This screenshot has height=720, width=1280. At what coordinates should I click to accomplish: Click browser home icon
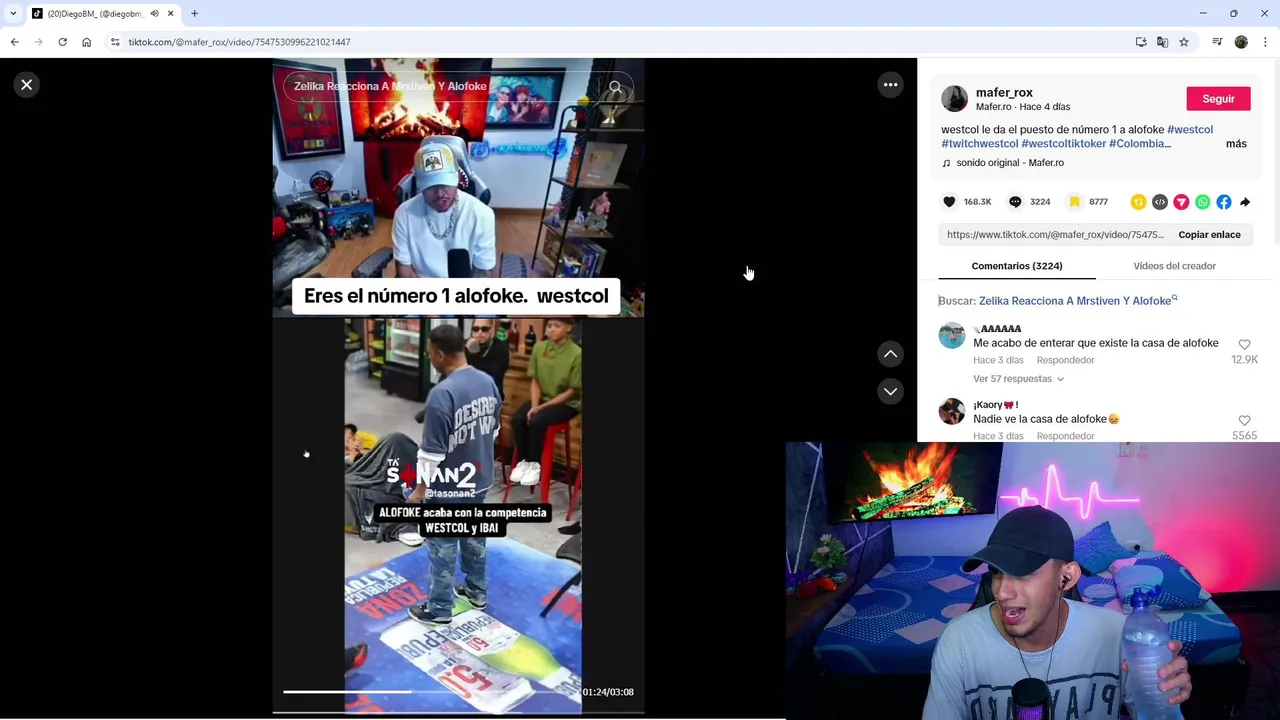[86, 42]
